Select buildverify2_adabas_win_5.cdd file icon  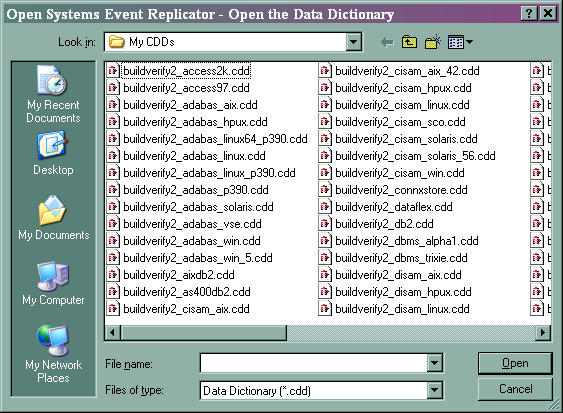click(113, 258)
